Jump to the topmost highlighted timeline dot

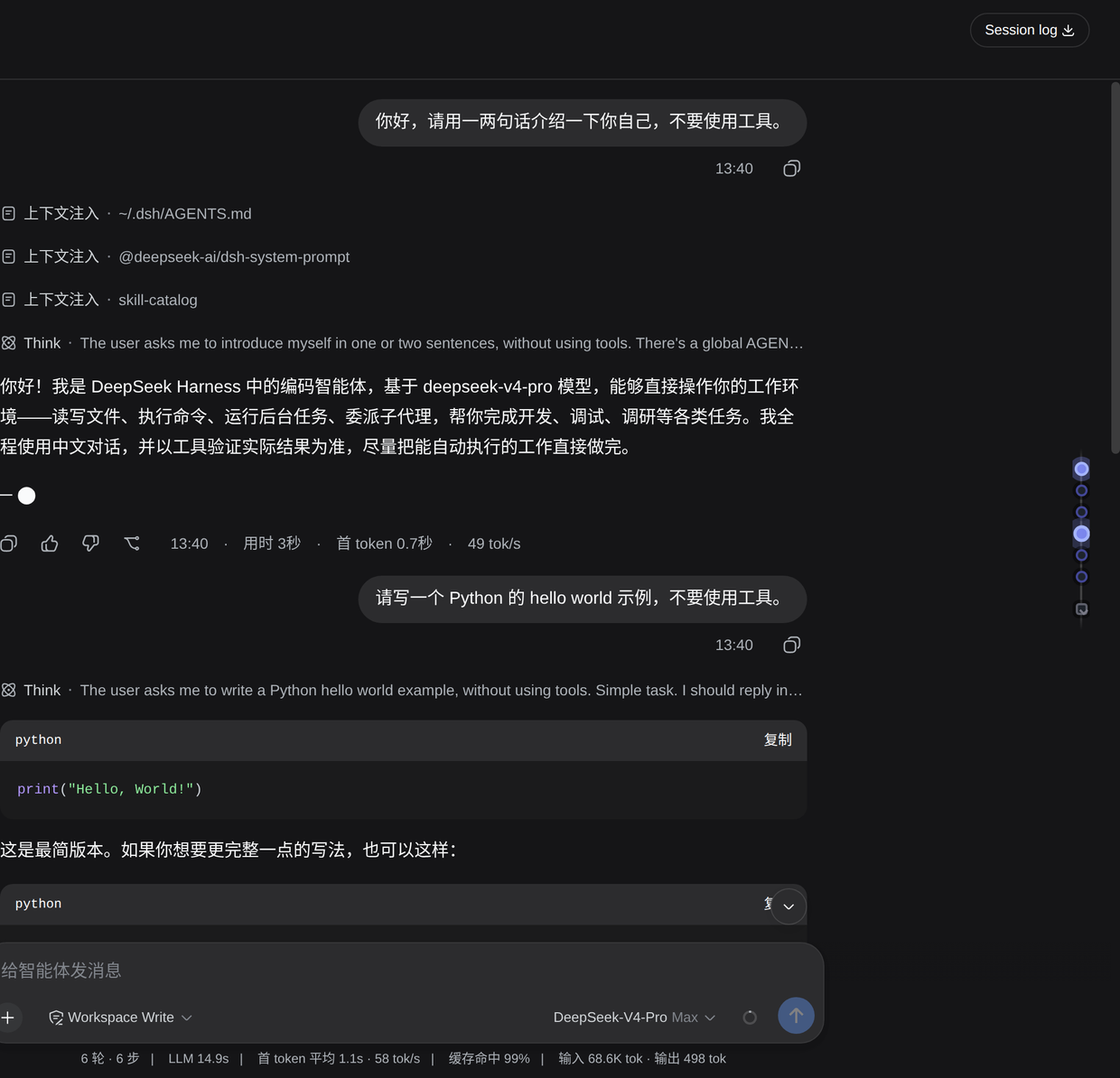(x=1081, y=469)
